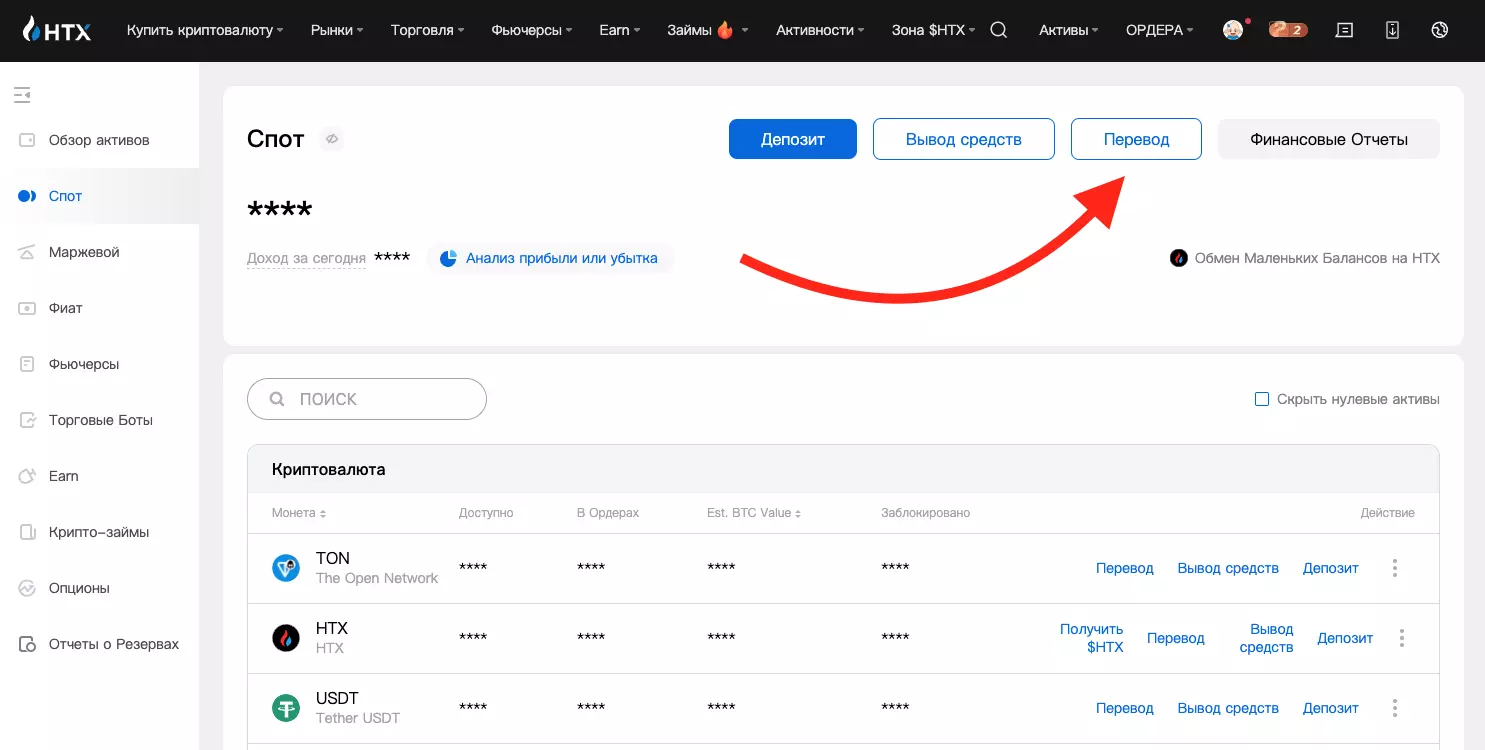Open Крипто-займы sidebar section

99,532
